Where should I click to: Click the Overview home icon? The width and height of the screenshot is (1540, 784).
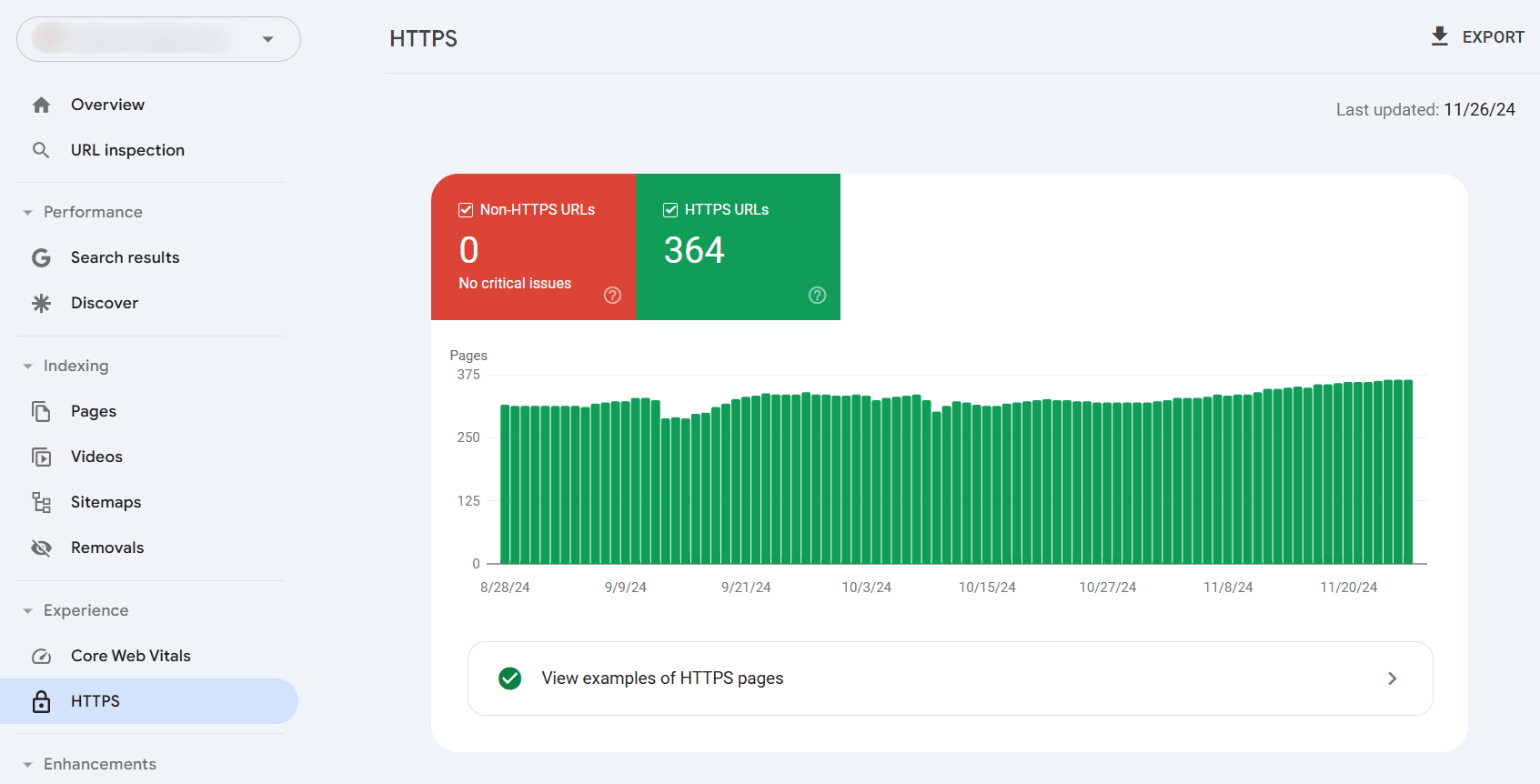pyautogui.click(x=41, y=105)
